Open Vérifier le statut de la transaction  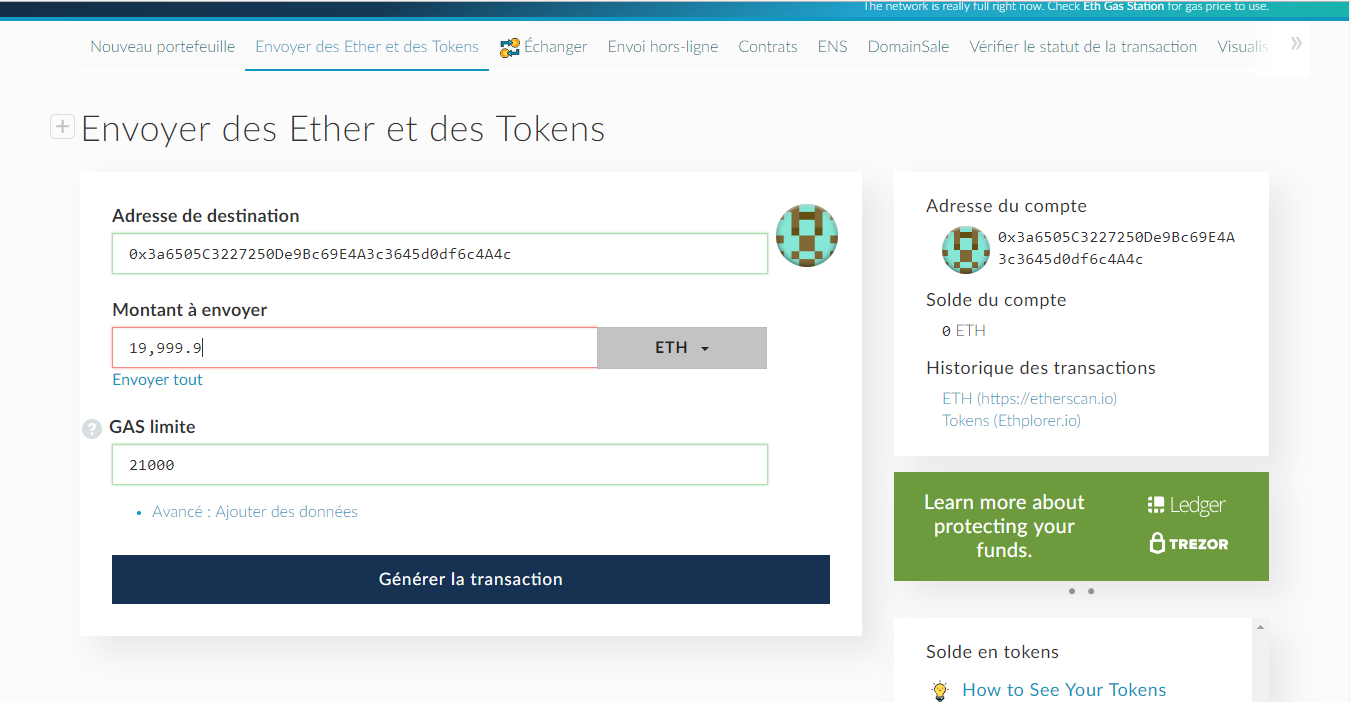click(x=1083, y=46)
